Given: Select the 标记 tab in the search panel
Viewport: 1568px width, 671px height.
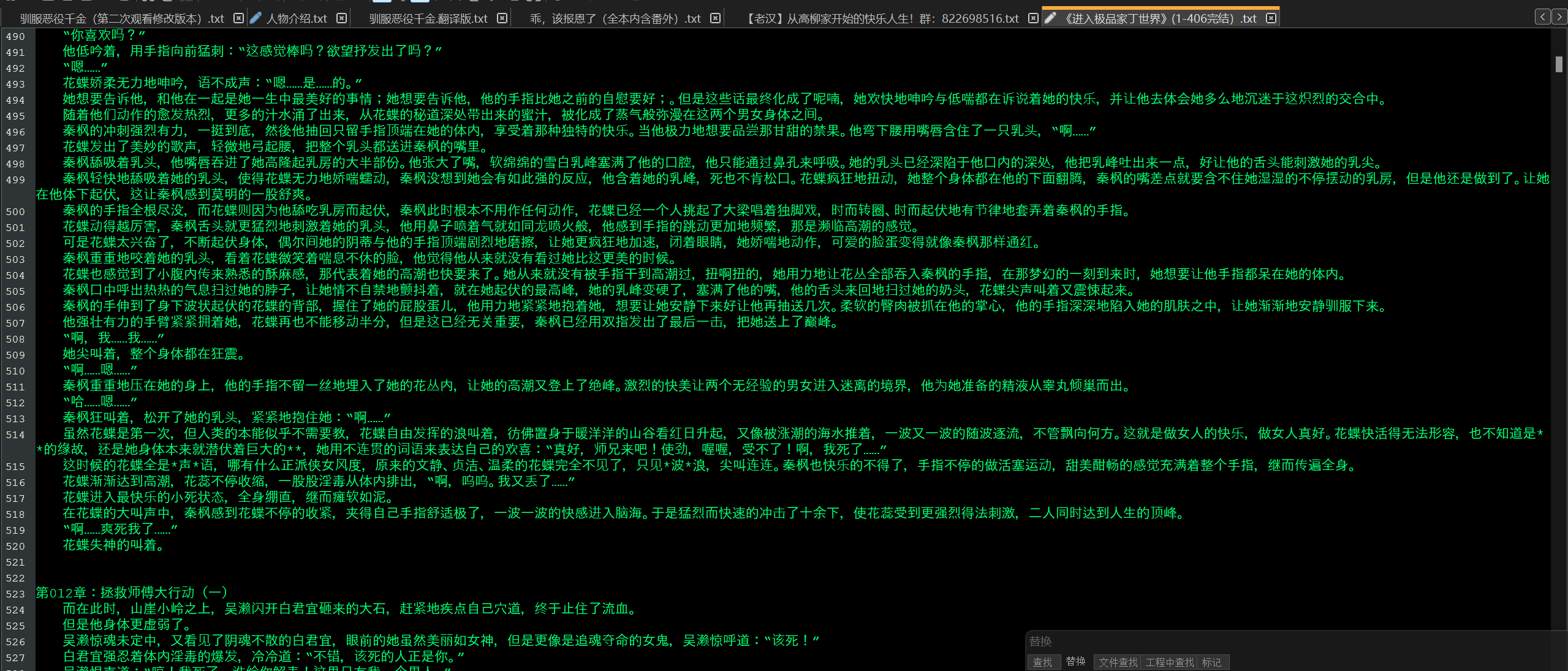Looking at the screenshot, I should click(x=1213, y=662).
